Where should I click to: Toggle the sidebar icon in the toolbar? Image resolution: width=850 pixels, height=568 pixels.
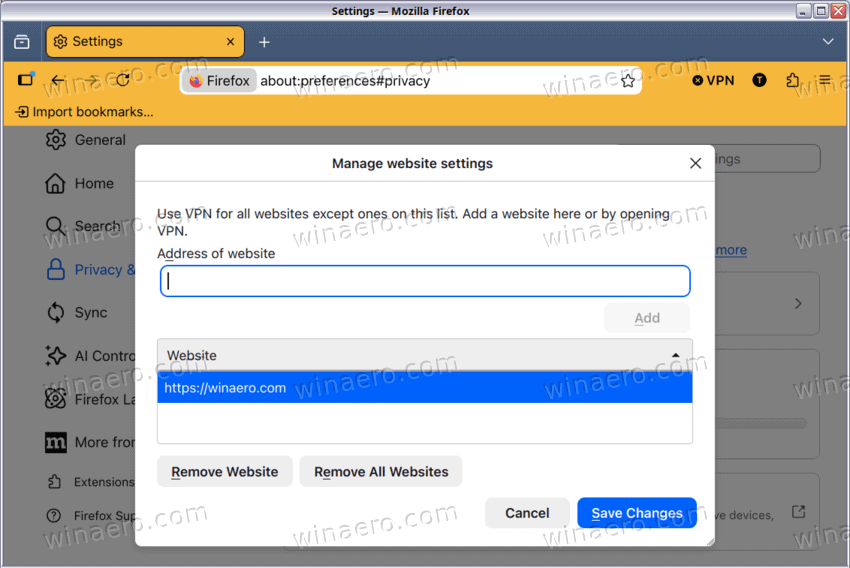25,80
